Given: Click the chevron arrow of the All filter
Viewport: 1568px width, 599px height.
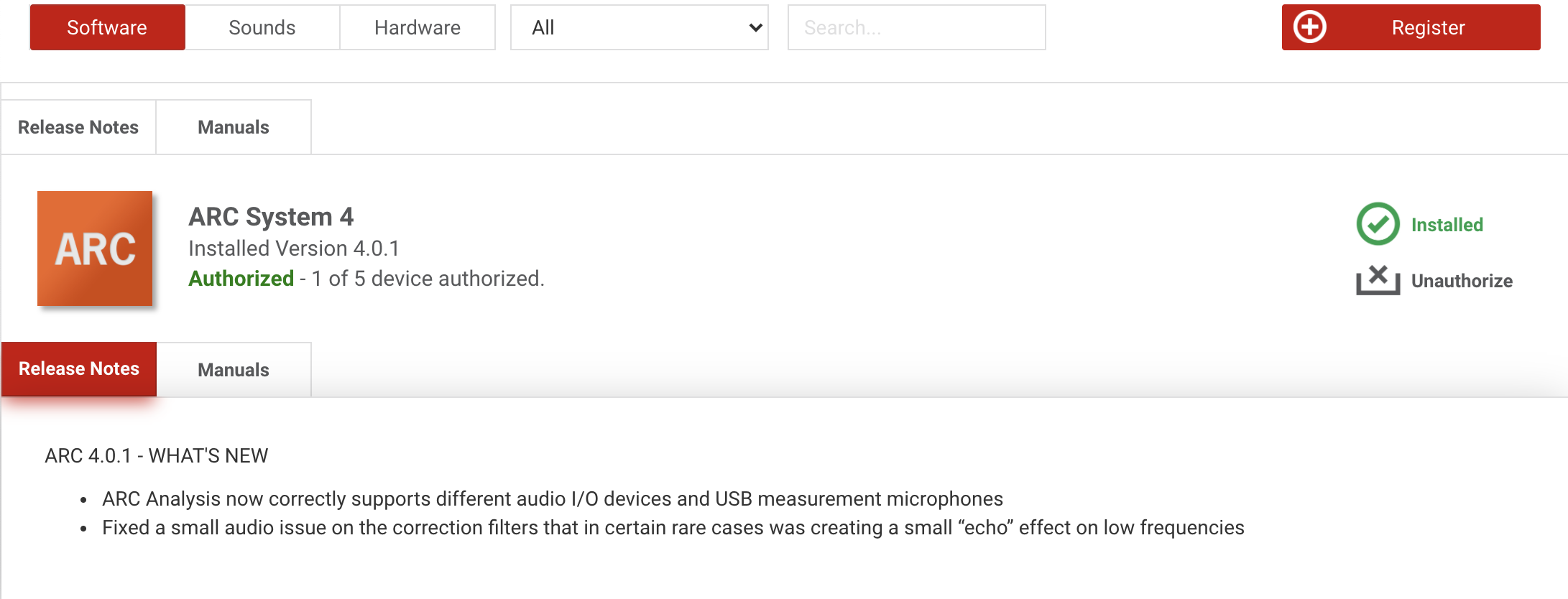Looking at the screenshot, I should [755, 27].
